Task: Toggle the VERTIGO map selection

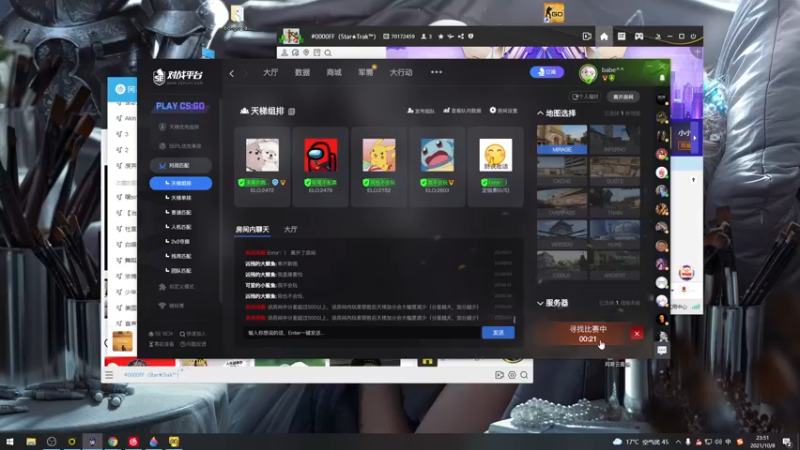Action: [x=562, y=234]
